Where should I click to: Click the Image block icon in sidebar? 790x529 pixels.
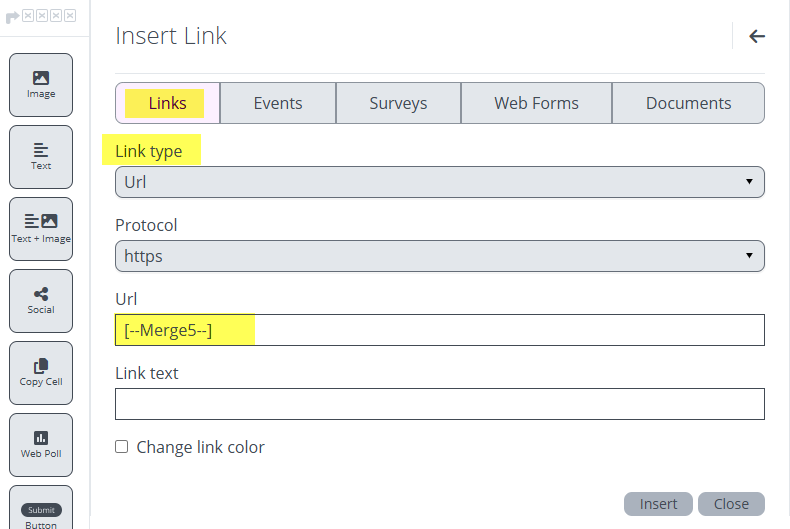pyautogui.click(x=41, y=84)
